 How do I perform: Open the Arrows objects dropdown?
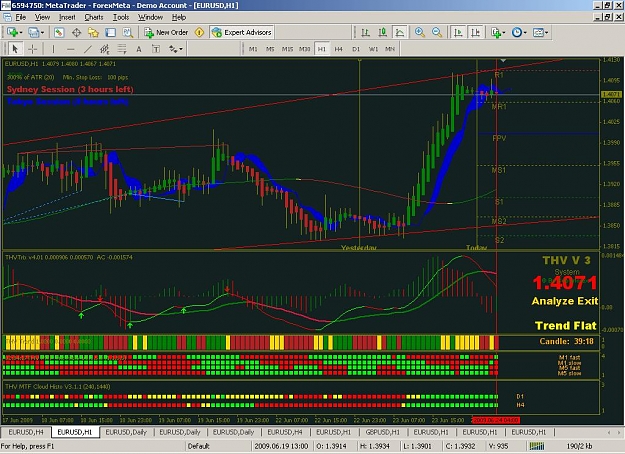coord(175,49)
